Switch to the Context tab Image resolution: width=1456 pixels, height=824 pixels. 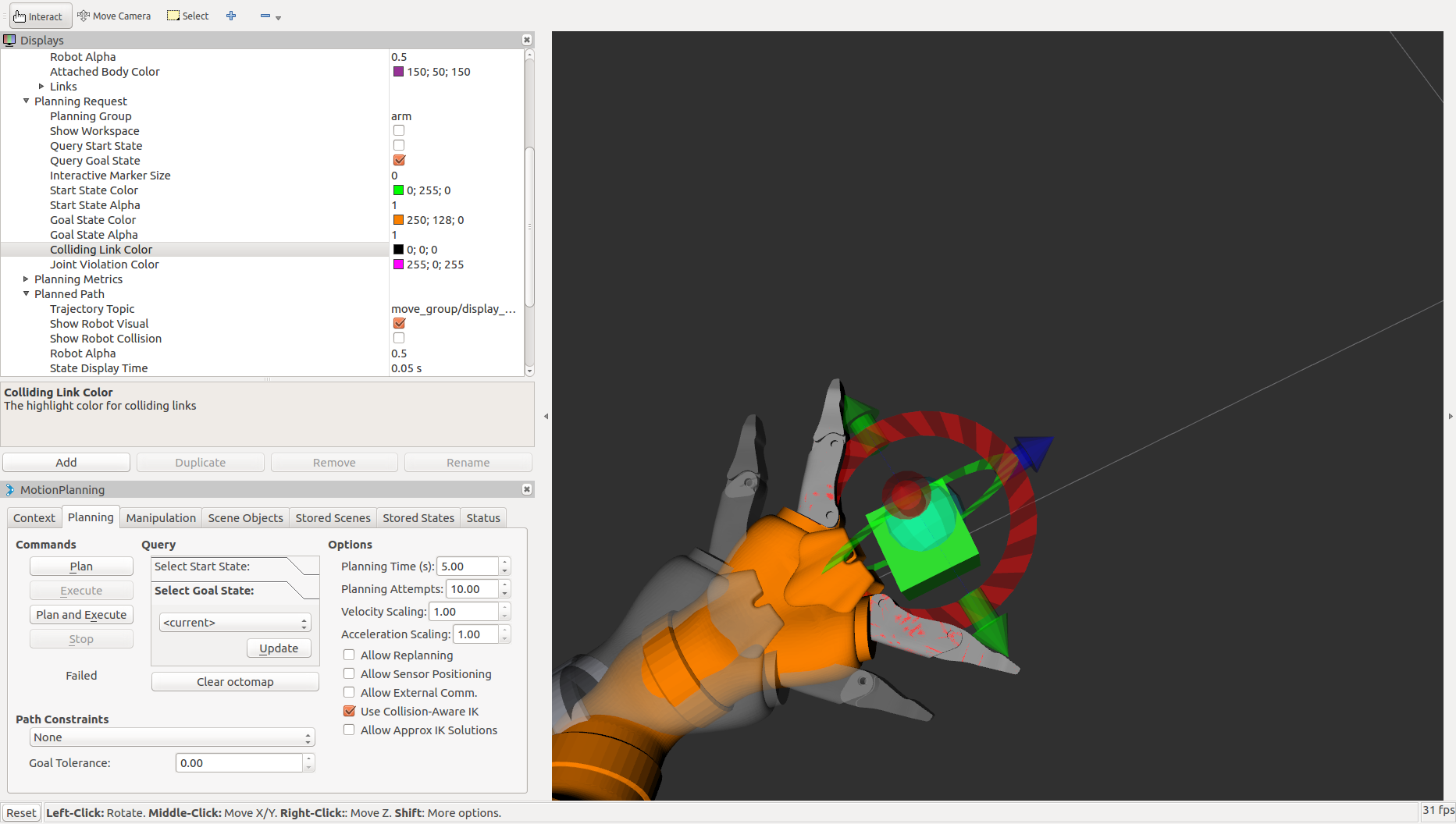(34, 517)
